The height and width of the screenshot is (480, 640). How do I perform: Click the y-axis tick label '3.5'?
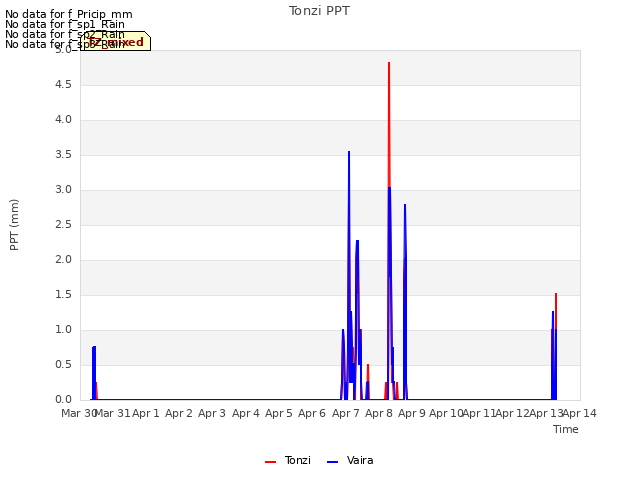click(x=64, y=155)
